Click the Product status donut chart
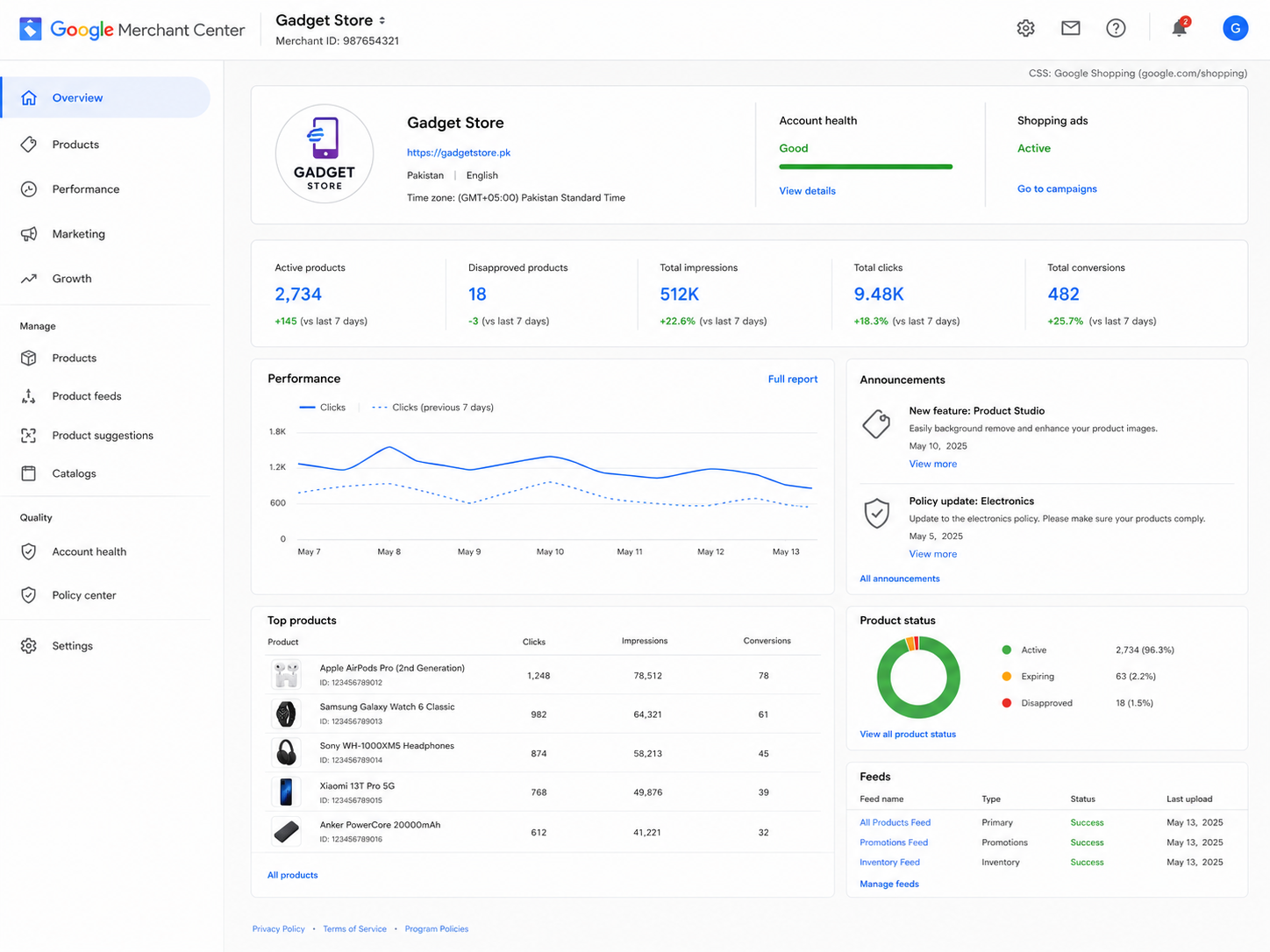1270x952 pixels. click(918, 678)
